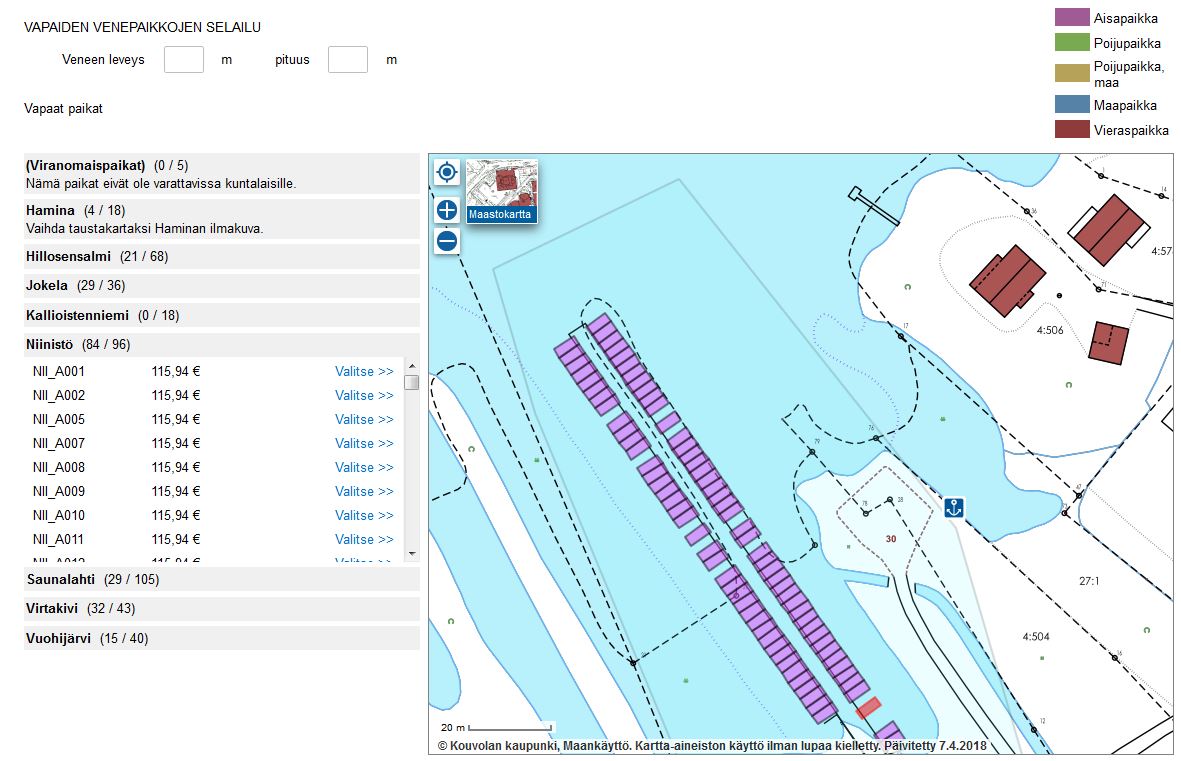Choose Valitse for berth NII_A008
The height and width of the screenshot is (761, 1181).
pyautogui.click(x=364, y=468)
